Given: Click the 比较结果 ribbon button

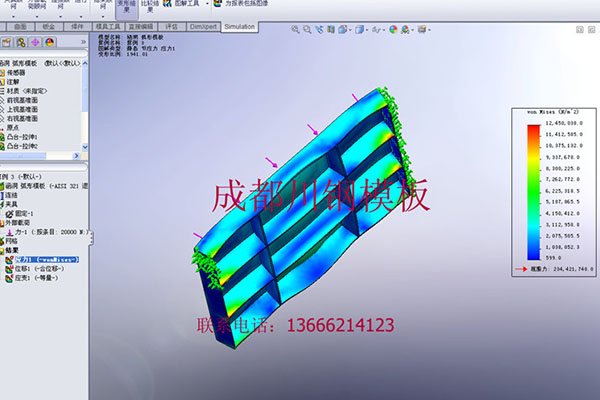Looking at the screenshot, I should [150, 6].
